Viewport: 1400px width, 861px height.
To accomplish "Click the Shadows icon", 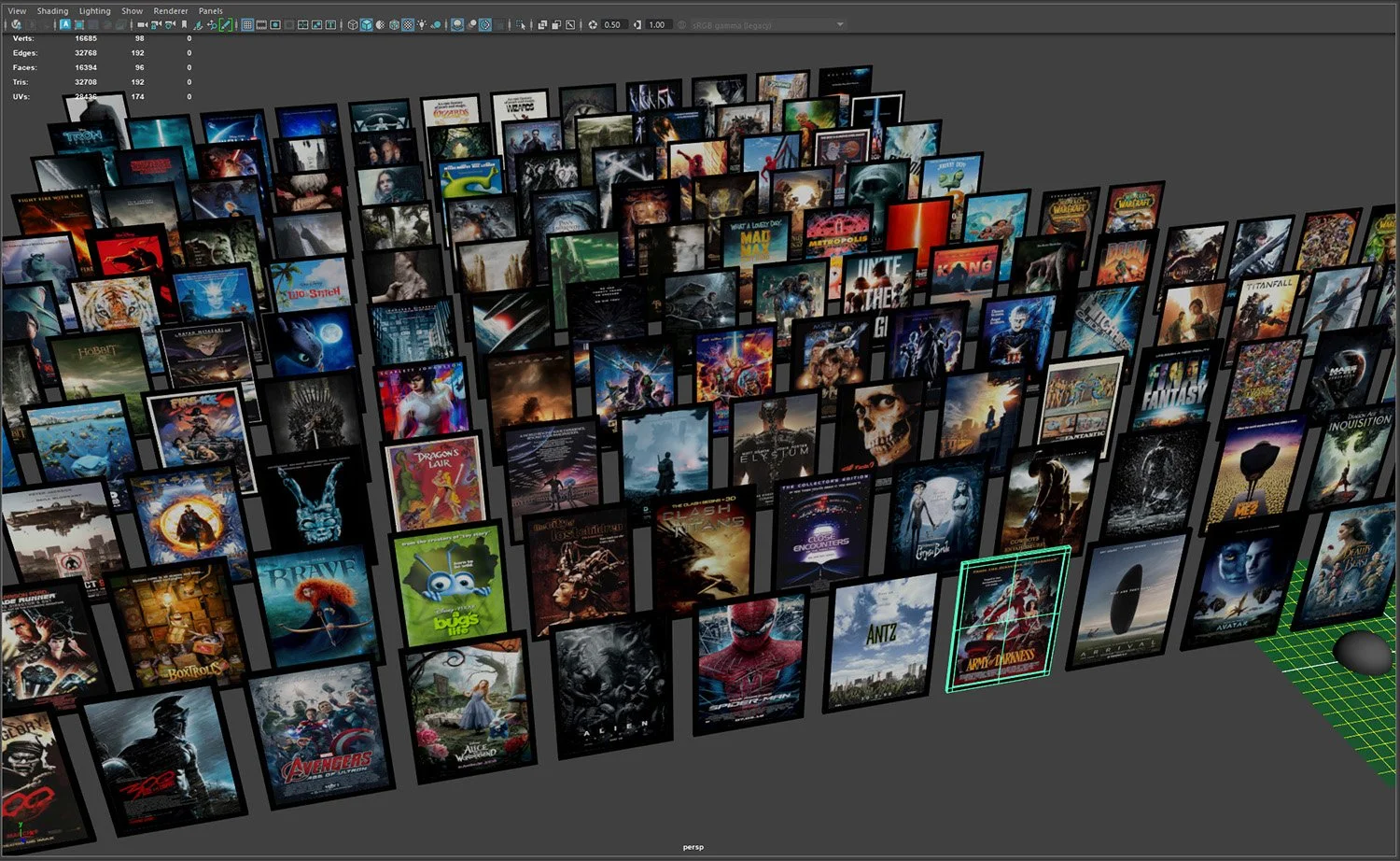I will pos(436,24).
